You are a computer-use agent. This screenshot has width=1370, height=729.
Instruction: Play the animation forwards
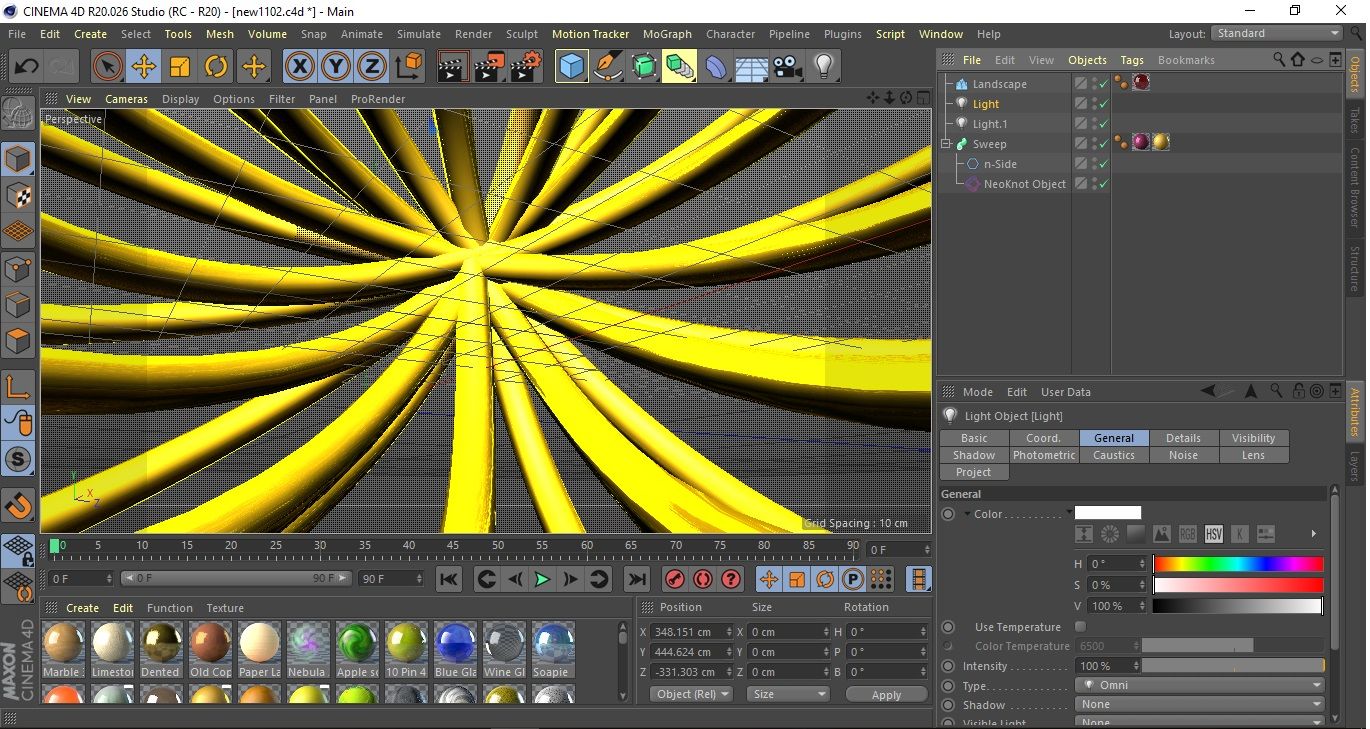tap(542, 579)
